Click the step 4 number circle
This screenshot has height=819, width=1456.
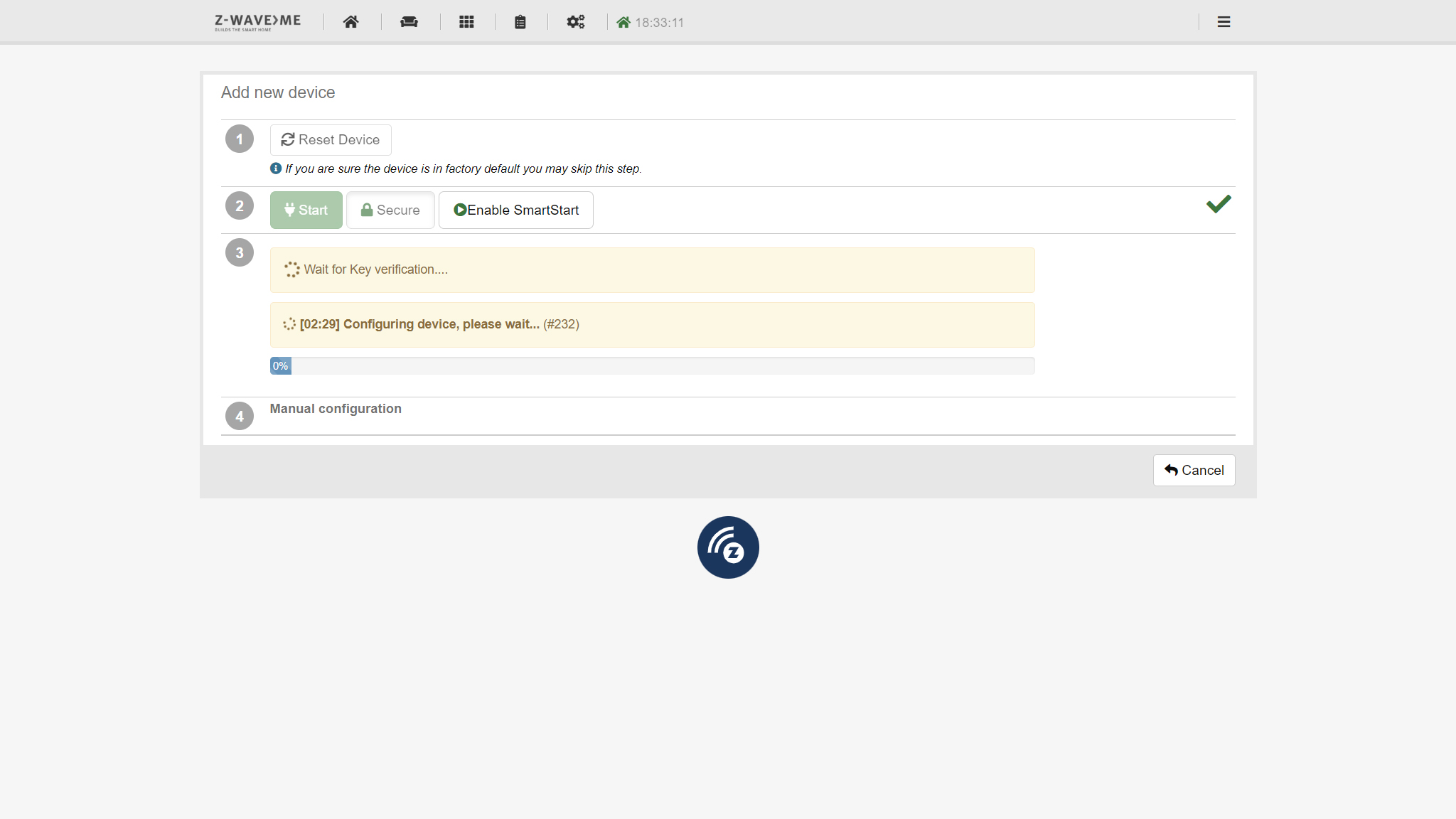[x=240, y=416]
